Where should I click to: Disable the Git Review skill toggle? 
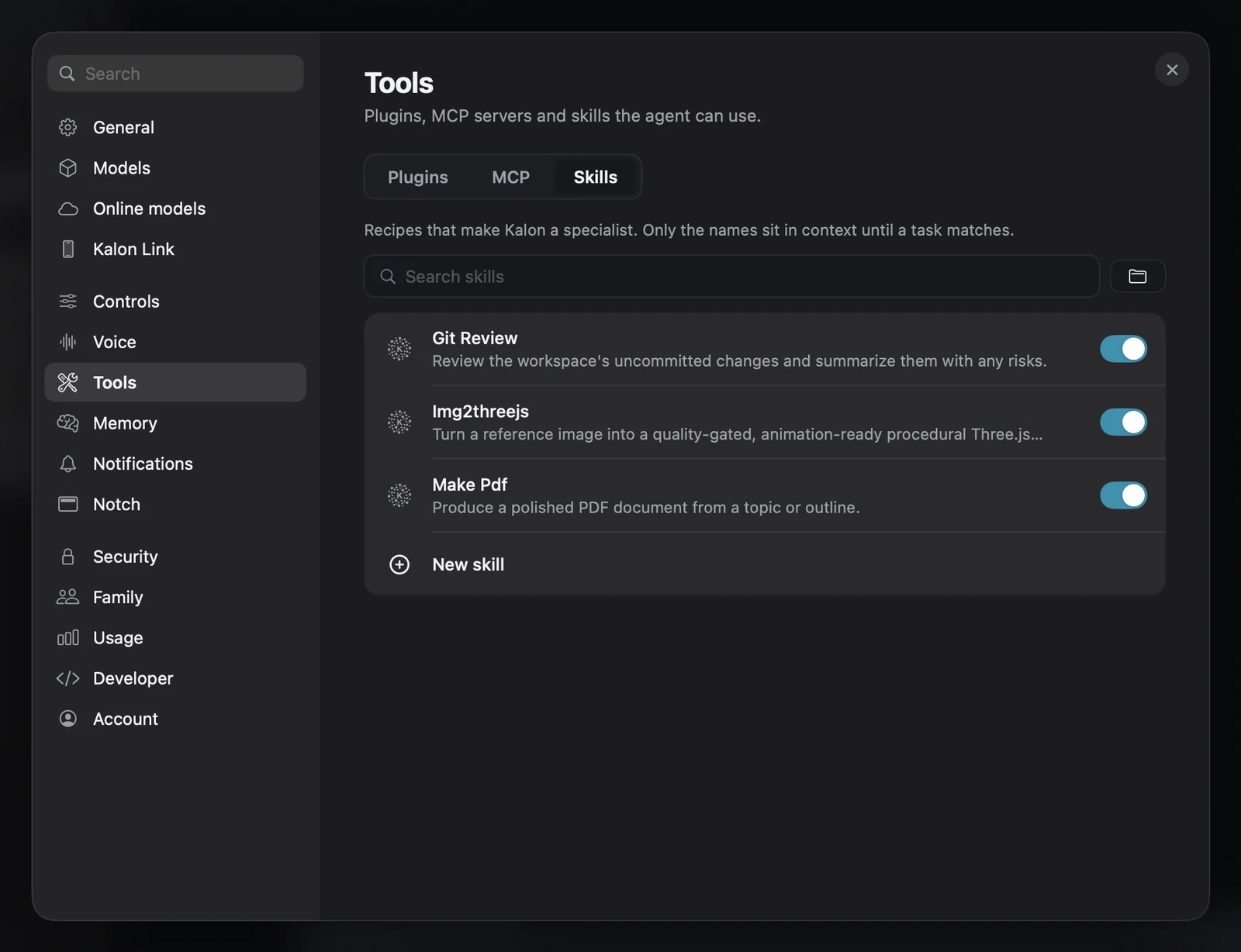point(1123,349)
